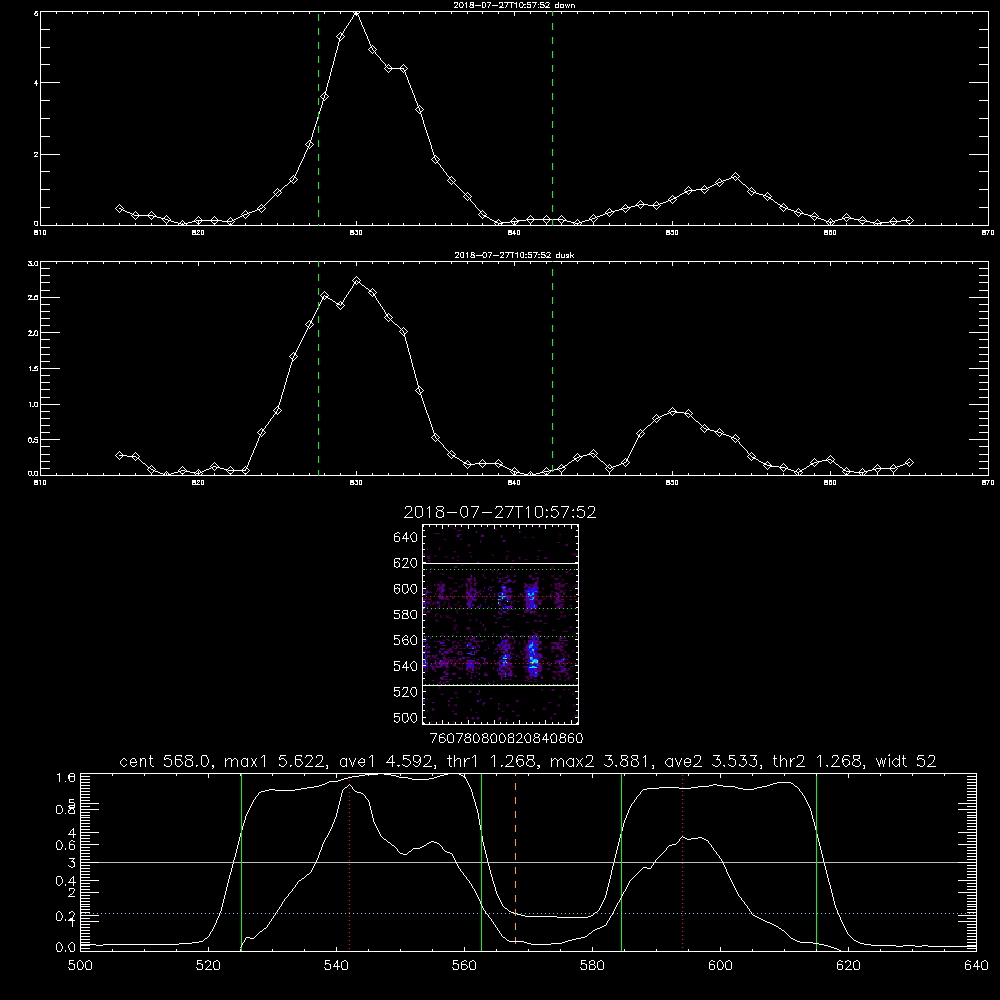Click the second green dashed line in dawn plot
This screenshot has width=1000, height=1000.
point(552,118)
